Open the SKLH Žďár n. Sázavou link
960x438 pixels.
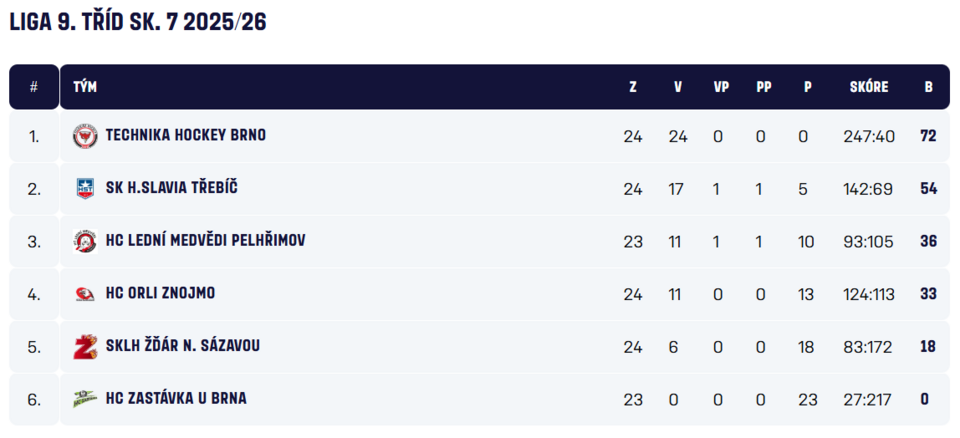(183, 346)
